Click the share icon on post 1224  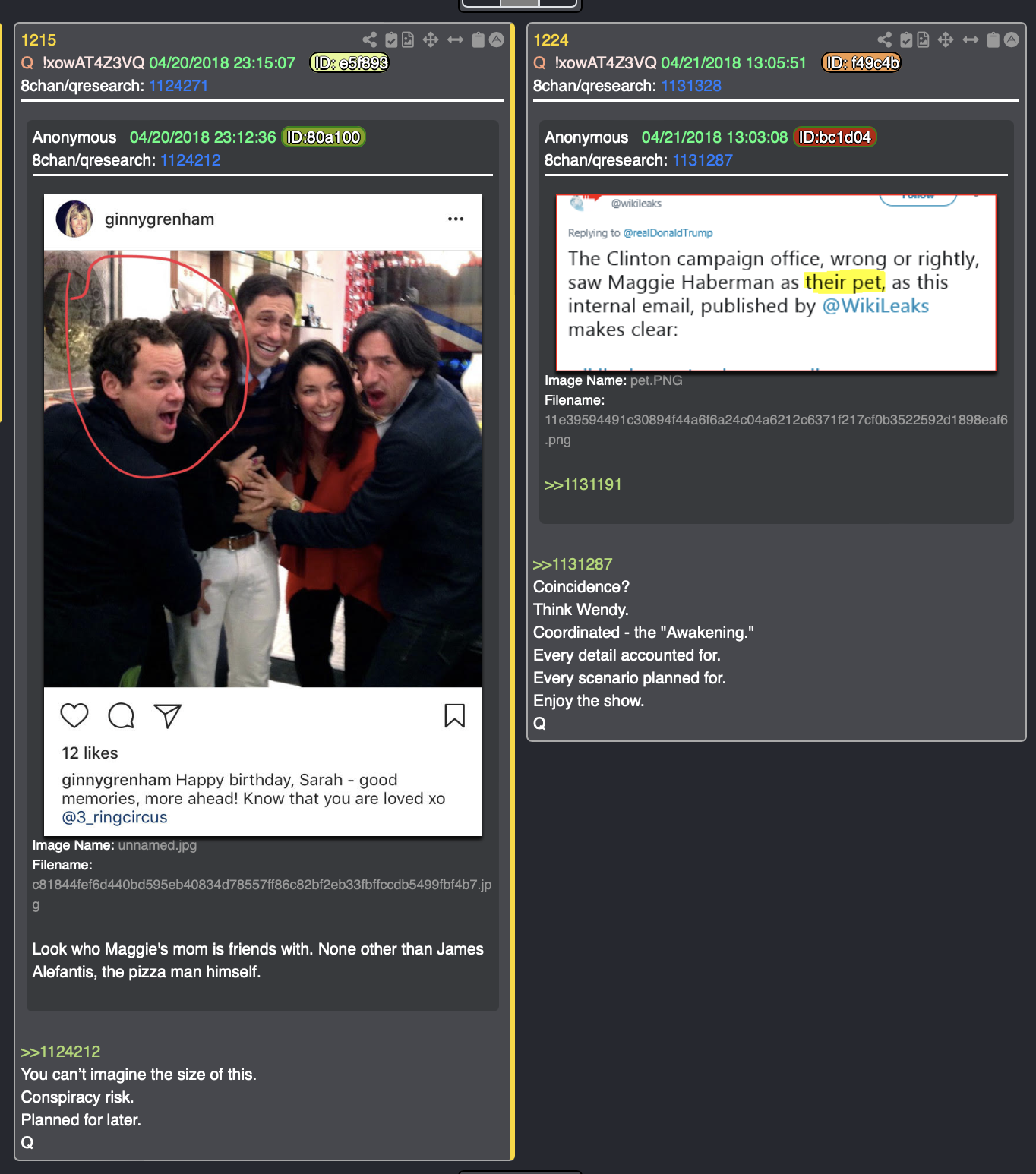(885, 39)
